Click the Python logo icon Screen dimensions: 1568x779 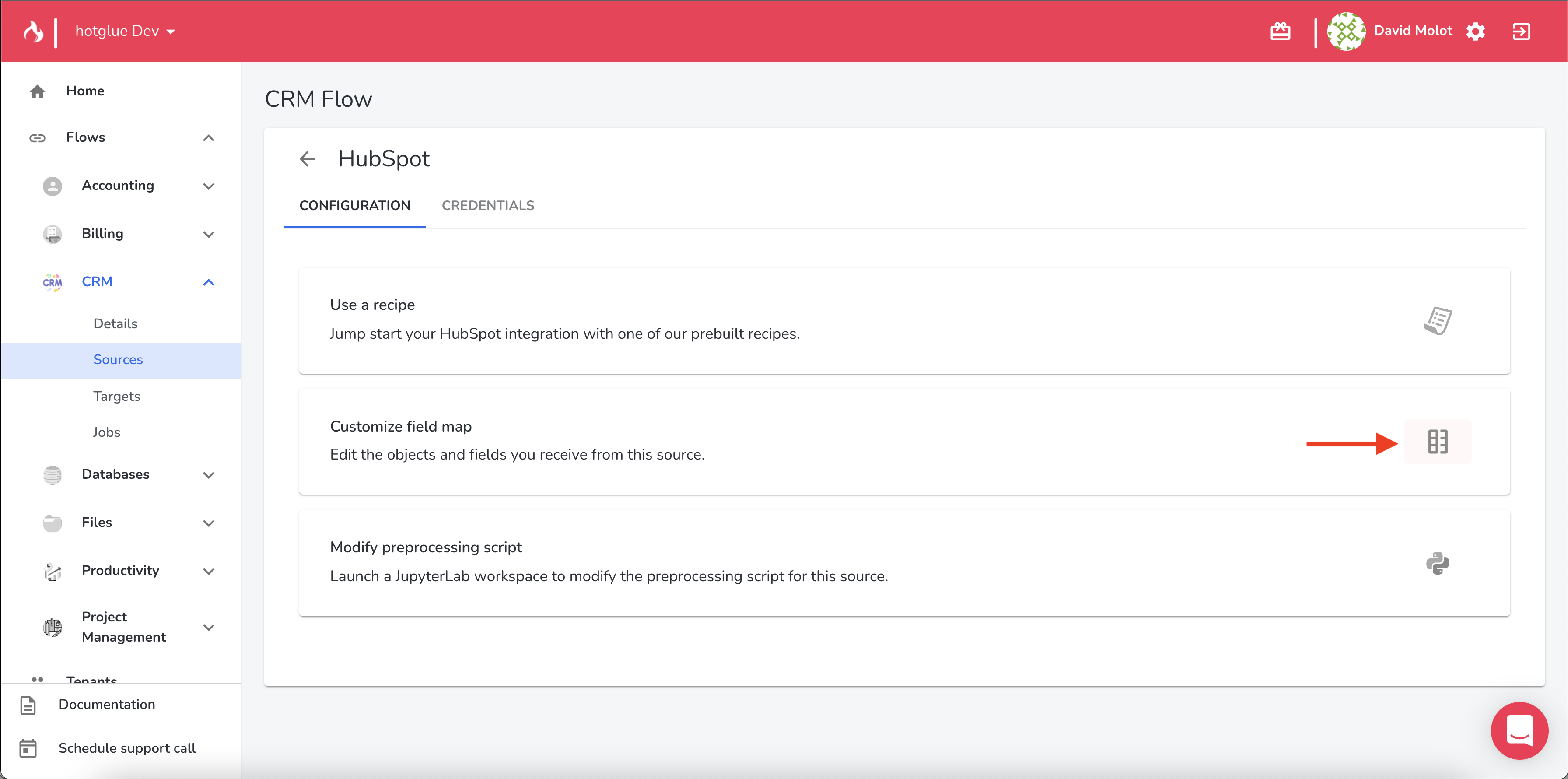click(1438, 563)
